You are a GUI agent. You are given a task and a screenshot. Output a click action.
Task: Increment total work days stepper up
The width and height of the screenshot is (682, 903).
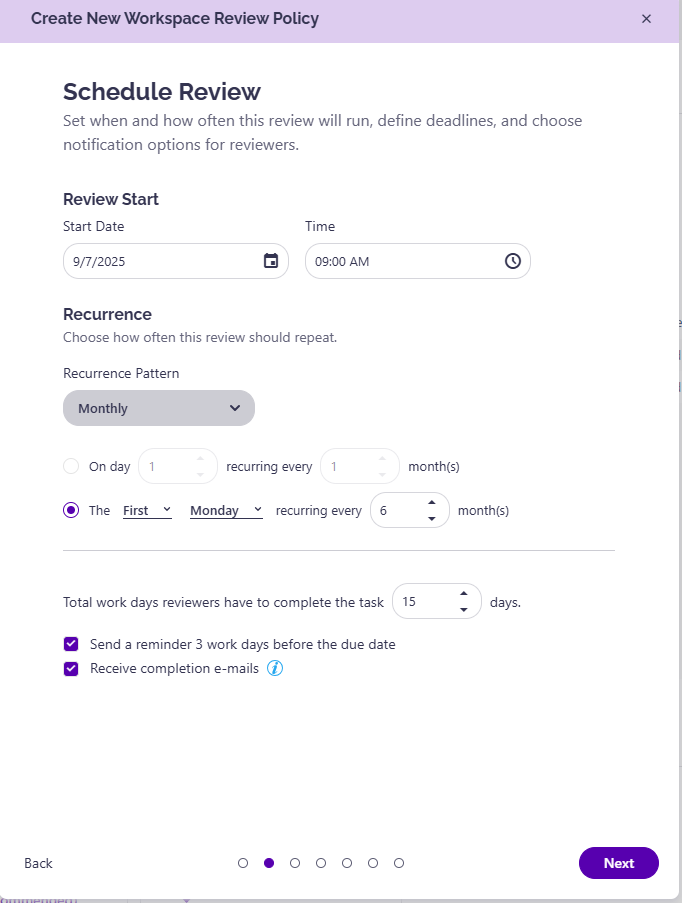463,593
